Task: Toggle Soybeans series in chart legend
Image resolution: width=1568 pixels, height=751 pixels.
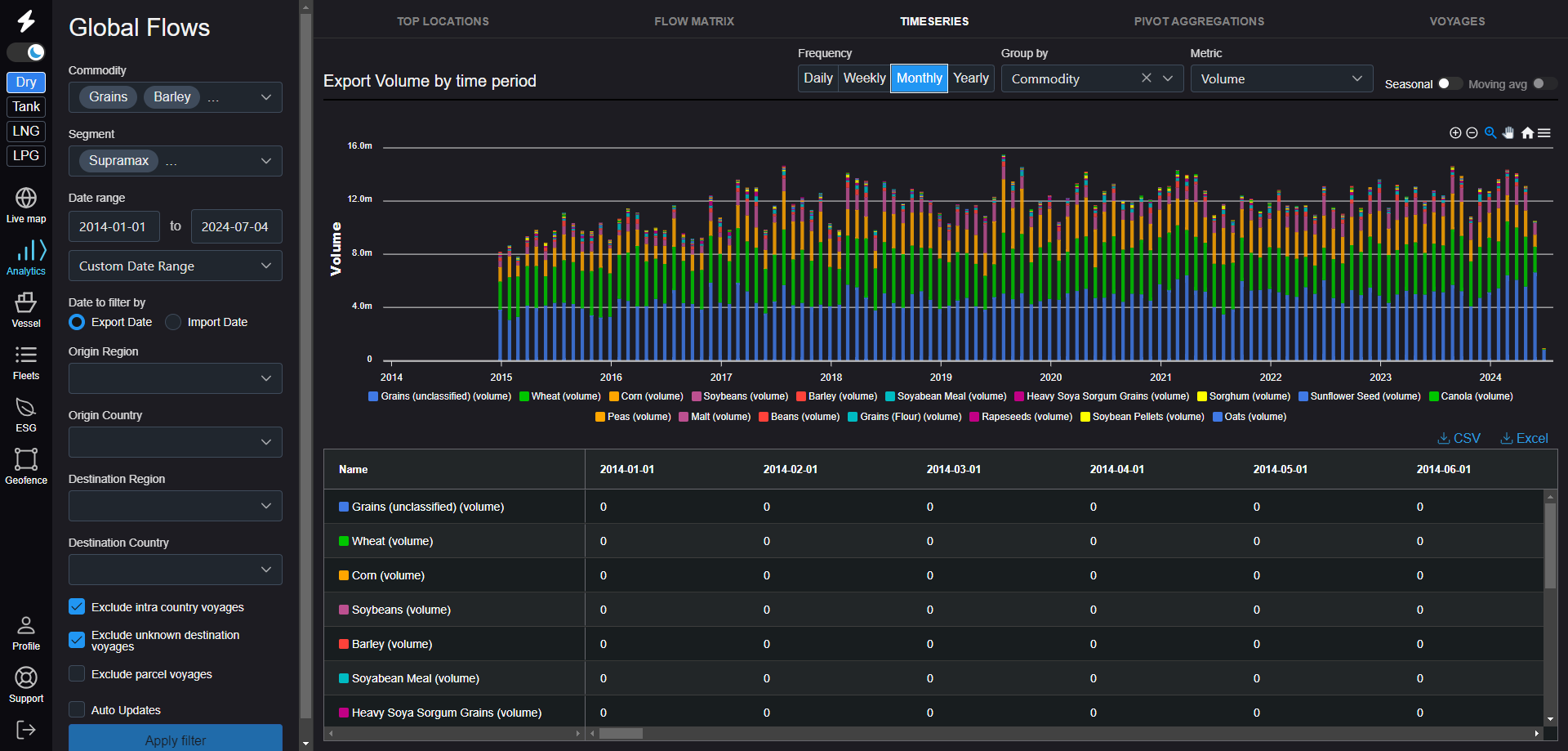Action: (740, 396)
